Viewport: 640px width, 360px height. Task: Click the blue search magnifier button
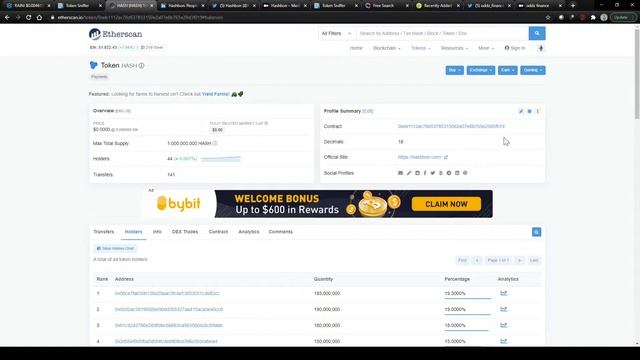(537, 33)
